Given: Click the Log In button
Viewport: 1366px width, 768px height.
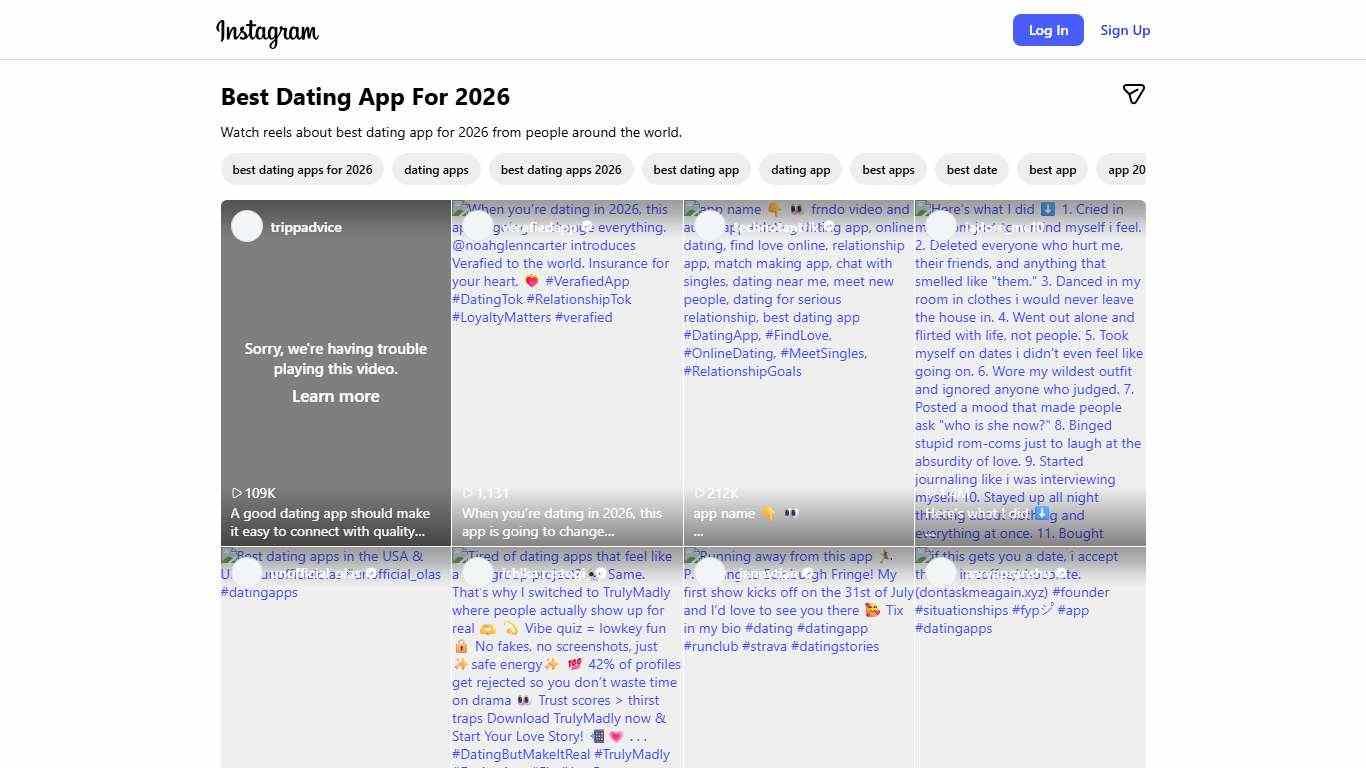Looking at the screenshot, I should coord(1048,30).
